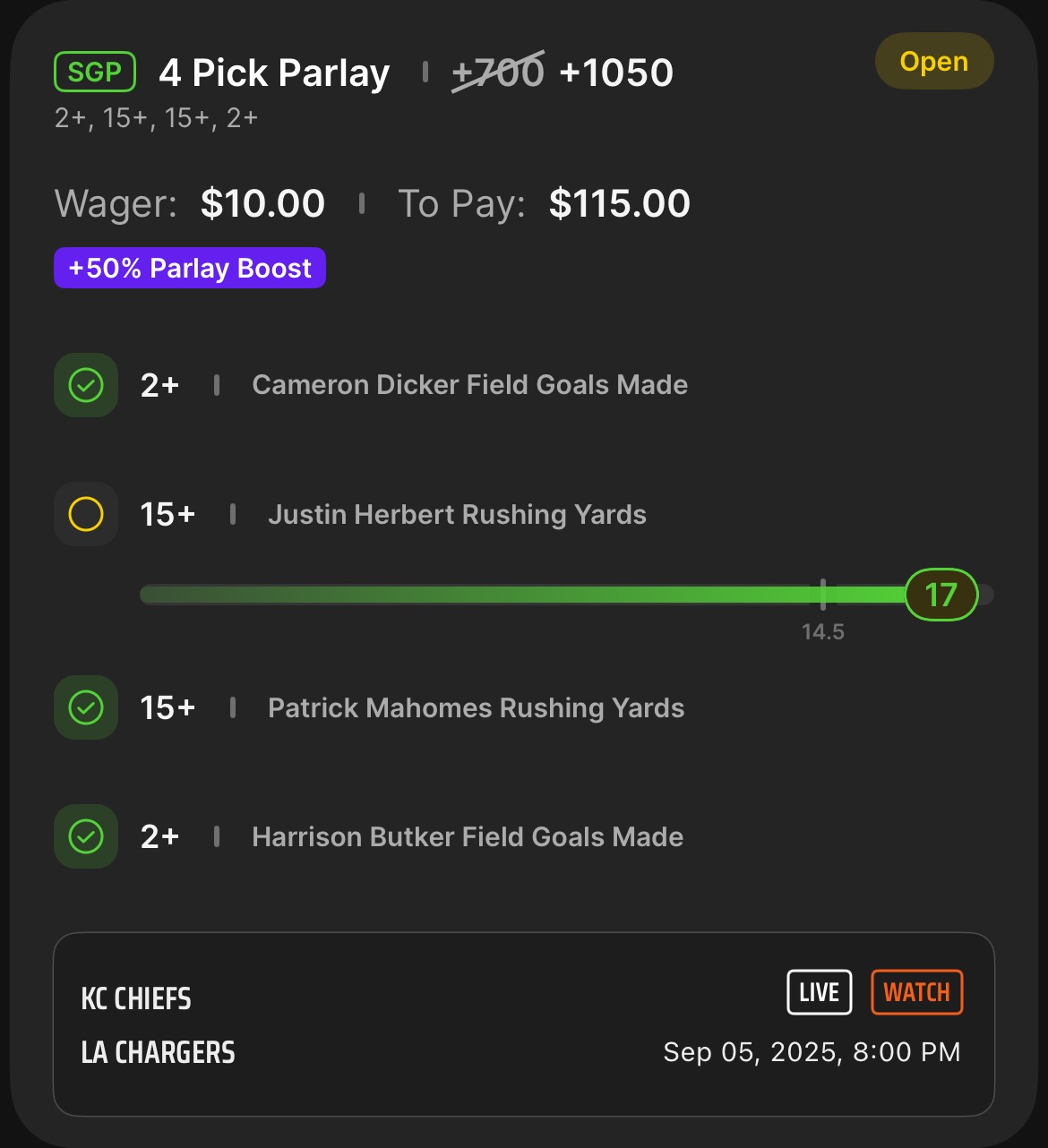The width and height of the screenshot is (1048, 1148).
Task: Open the KC Chiefs team name
Action: coord(136,998)
